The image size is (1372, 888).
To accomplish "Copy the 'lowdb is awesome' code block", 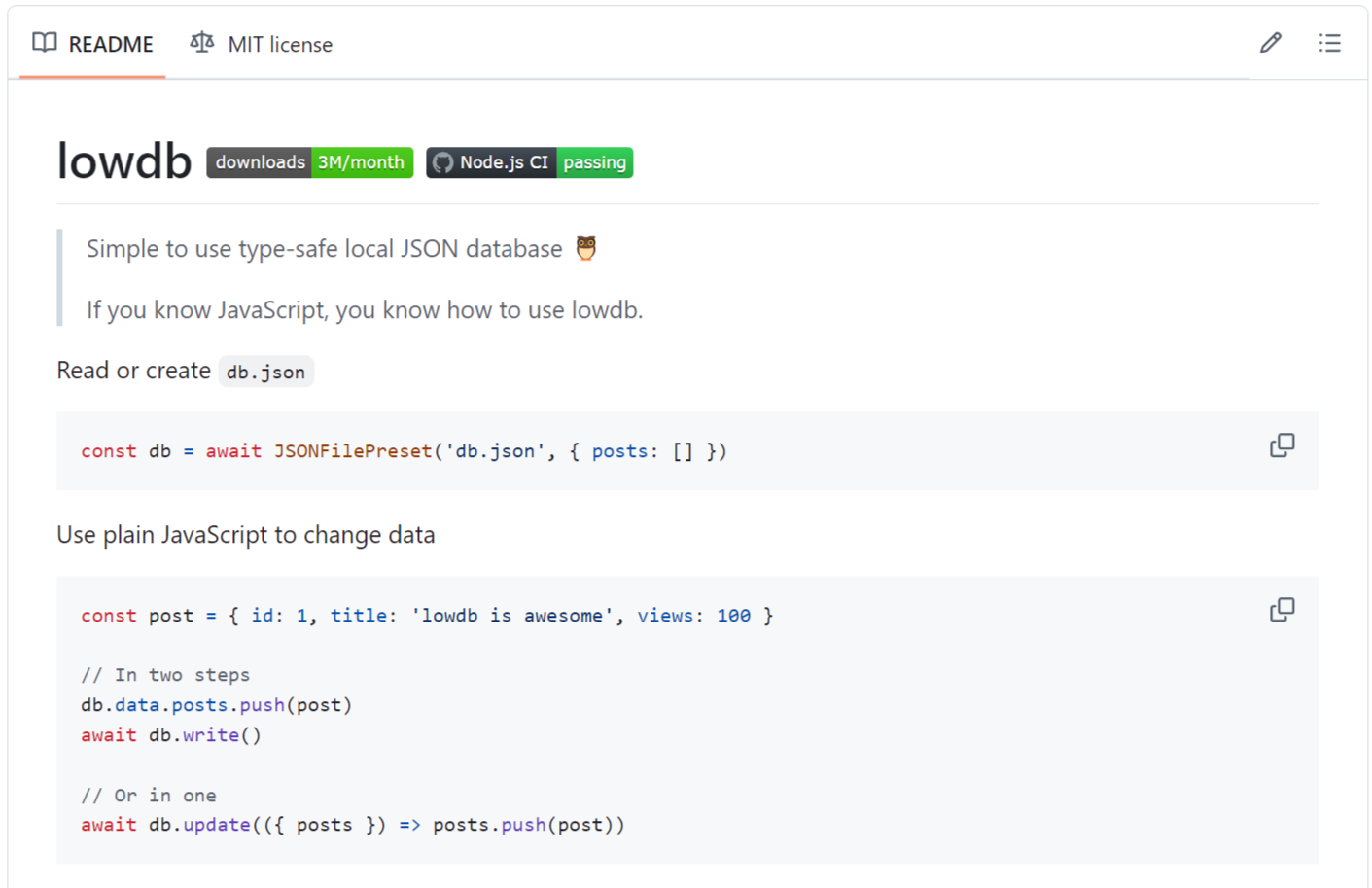I will [x=1282, y=610].
